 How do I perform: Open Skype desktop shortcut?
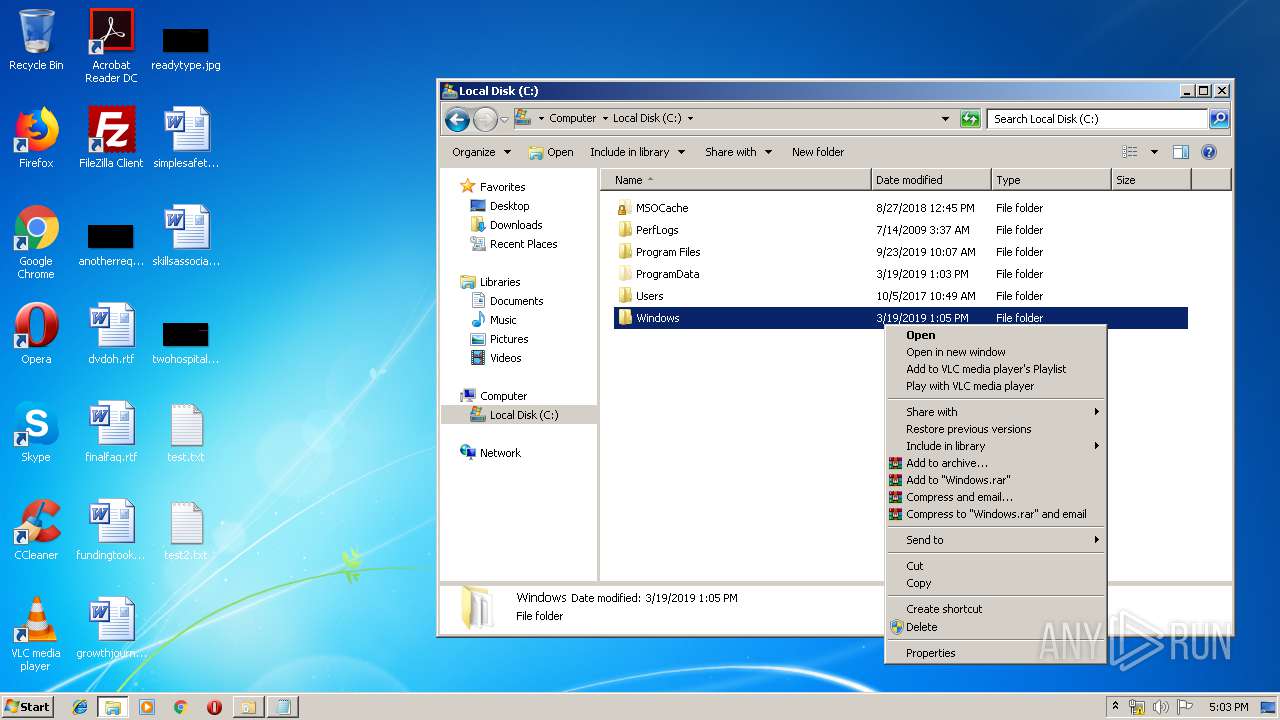pos(36,432)
